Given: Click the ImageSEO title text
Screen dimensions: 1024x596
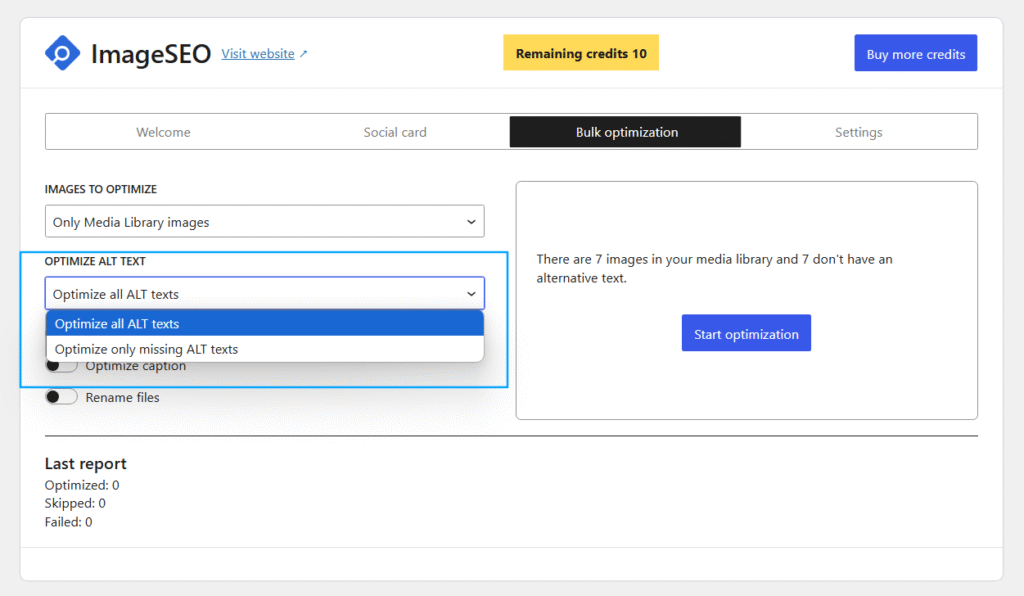Looking at the screenshot, I should tap(151, 54).
